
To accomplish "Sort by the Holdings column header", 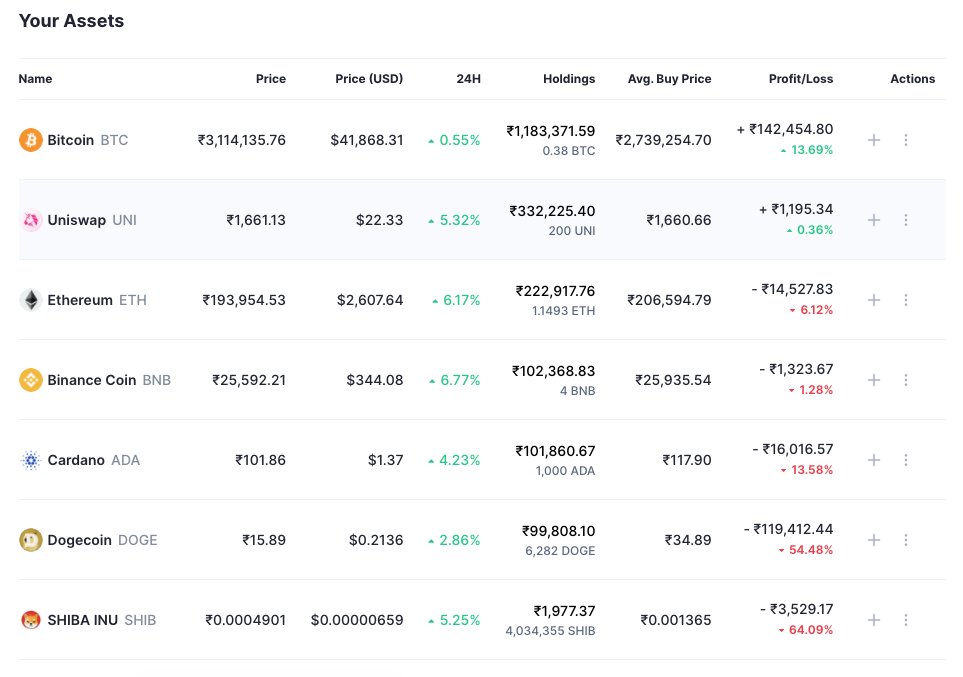I will 569,79.
